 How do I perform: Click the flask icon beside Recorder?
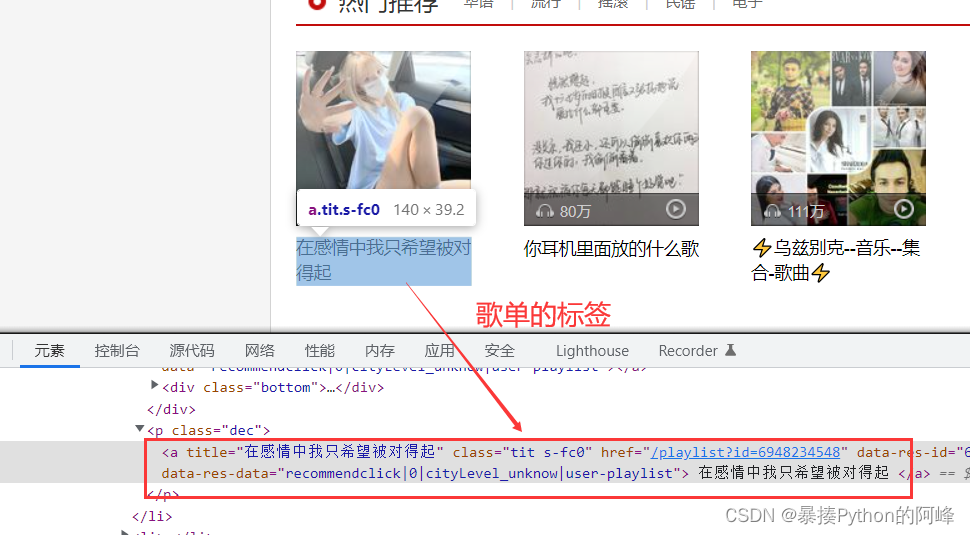point(731,350)
